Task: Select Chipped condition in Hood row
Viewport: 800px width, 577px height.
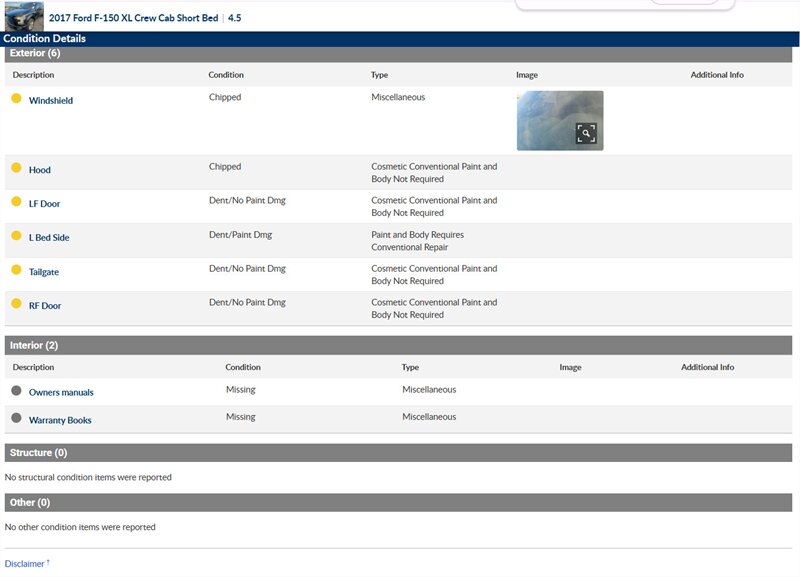Action: pyautogui.click(x=225, y=166)
